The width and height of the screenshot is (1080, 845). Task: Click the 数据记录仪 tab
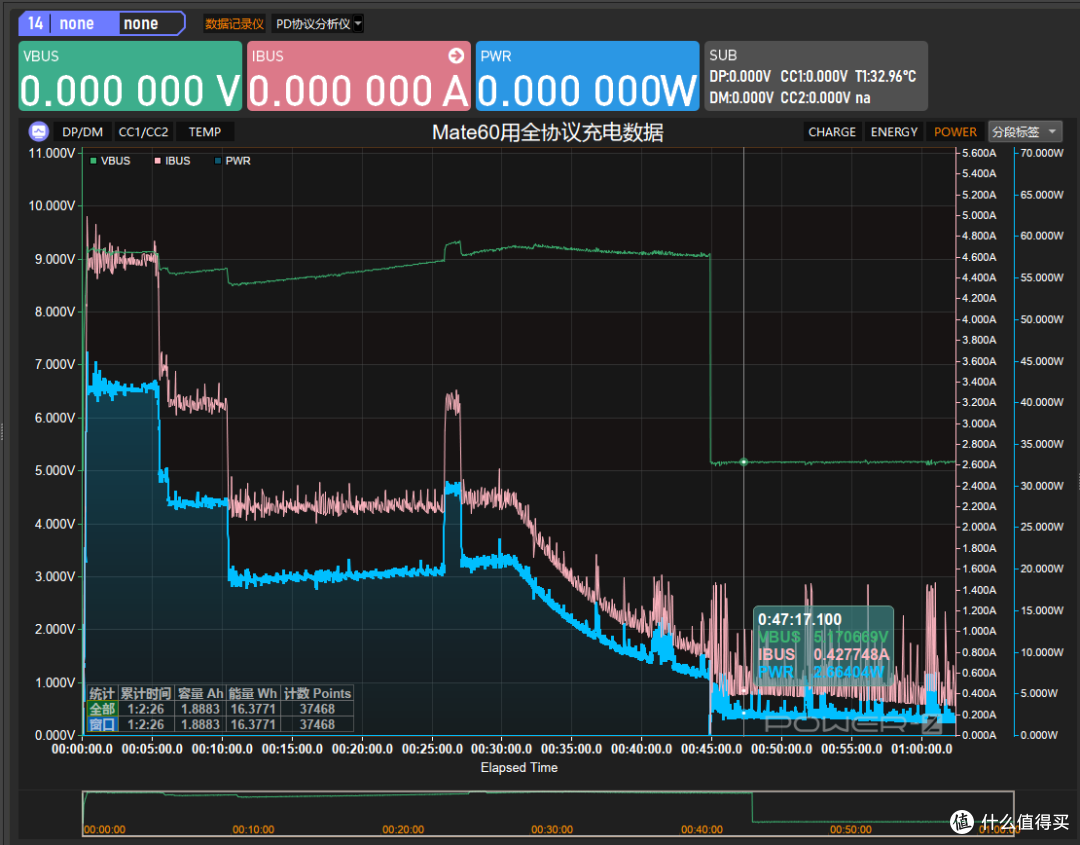pos(234,24)
